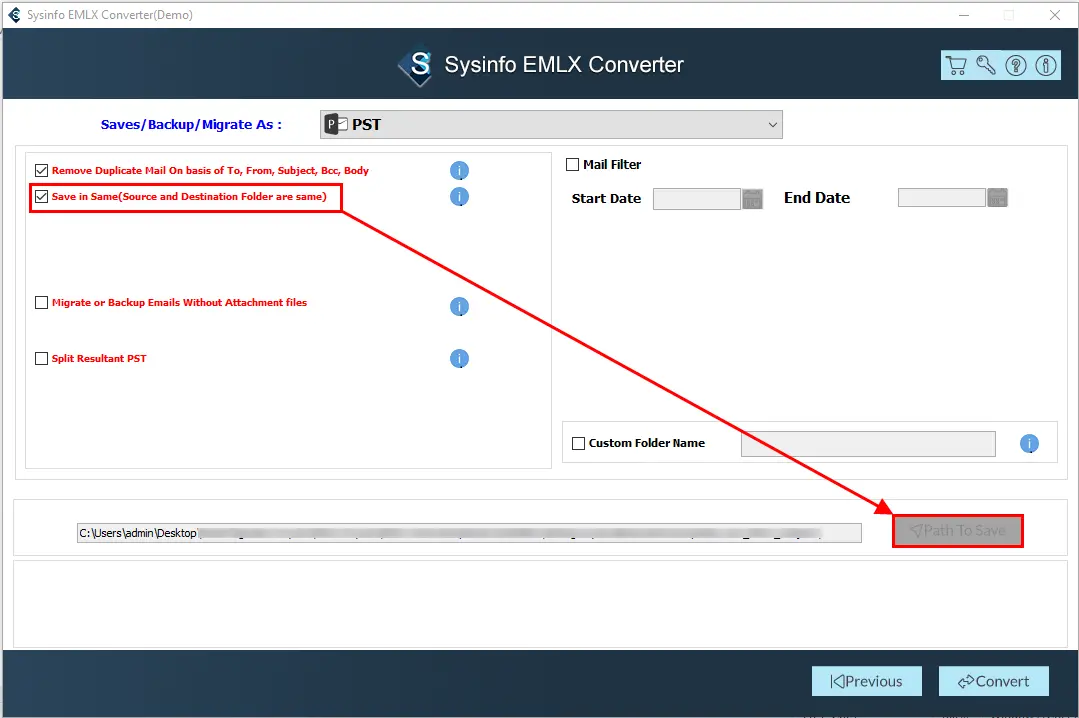The width and height of the screenshot is (1079, 718).
Task: Open the shopping cart purchase icon
Action: pyautogui.click(x=956, y=65)
